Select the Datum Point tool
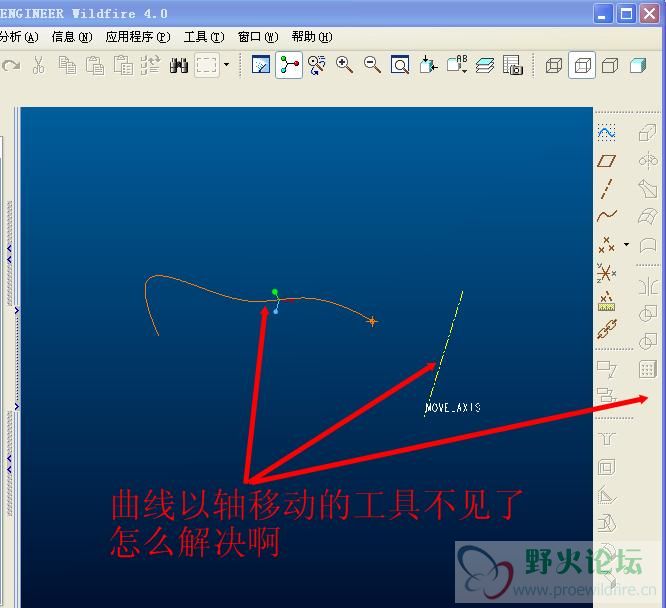Screen dimensions: 666x608 pyautogui.click(x=607, y=244)
